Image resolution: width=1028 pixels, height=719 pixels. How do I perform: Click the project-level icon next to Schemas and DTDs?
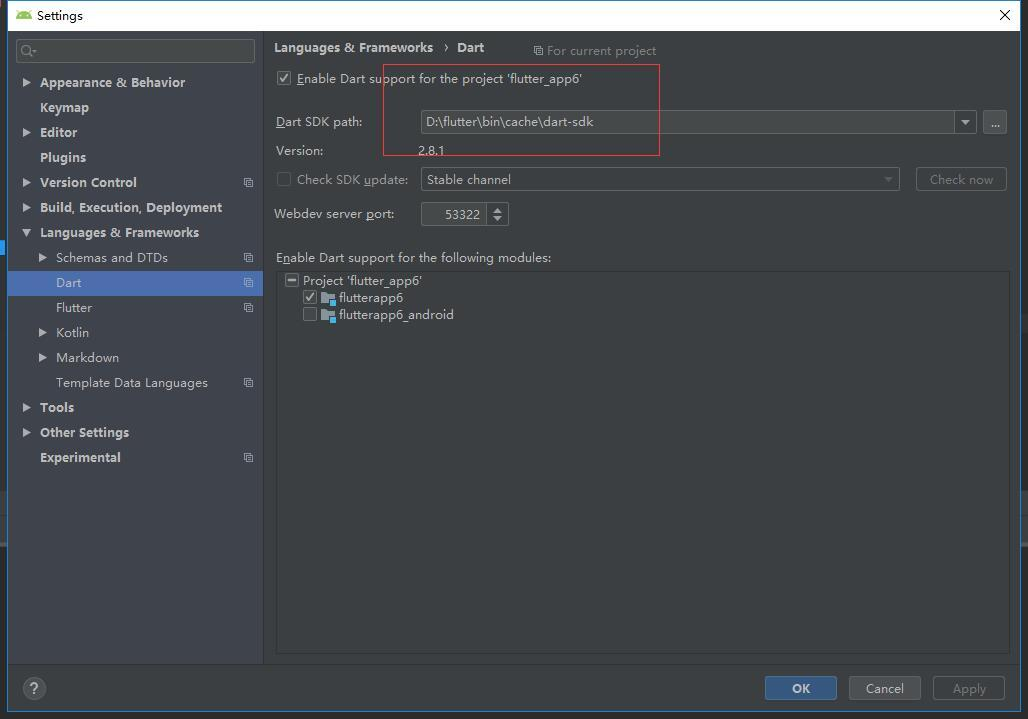click(248, 258)
